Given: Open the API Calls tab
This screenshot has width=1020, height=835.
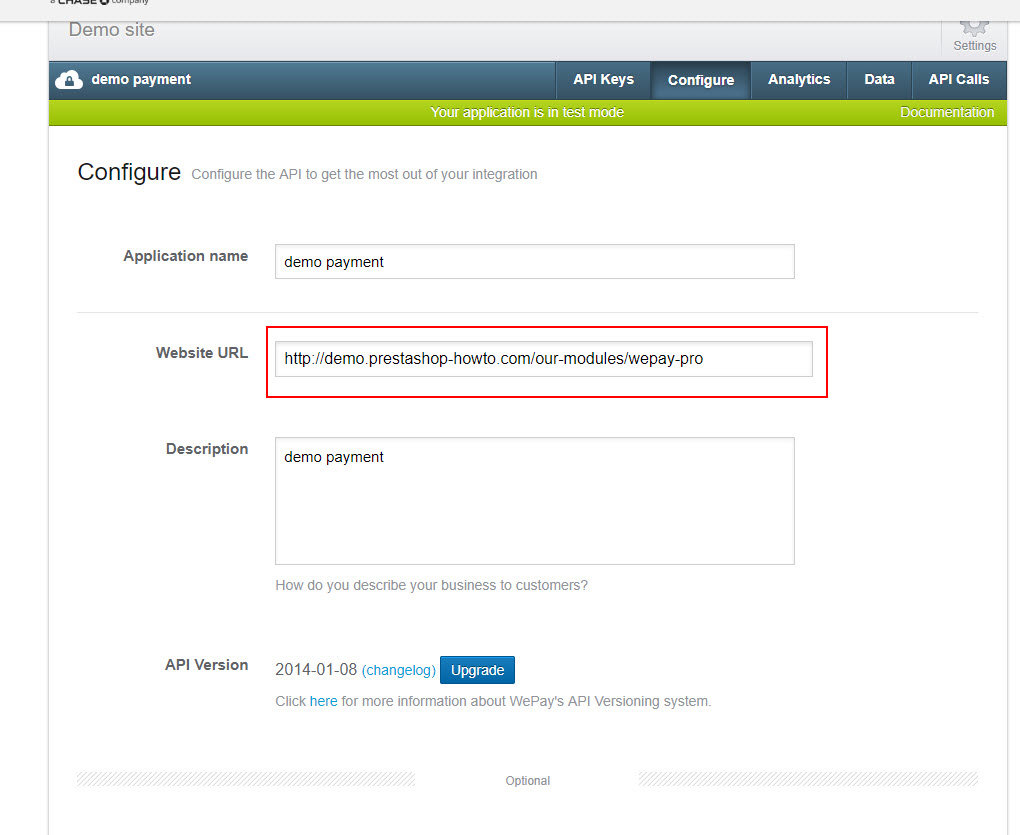Looking at the screenshot, I should [x=959, y=80].
